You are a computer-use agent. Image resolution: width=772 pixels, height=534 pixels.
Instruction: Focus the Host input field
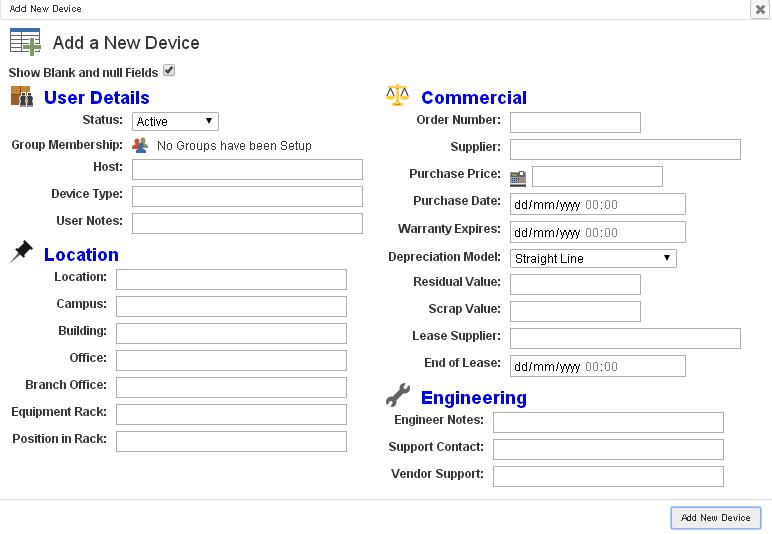click(247, 169)
